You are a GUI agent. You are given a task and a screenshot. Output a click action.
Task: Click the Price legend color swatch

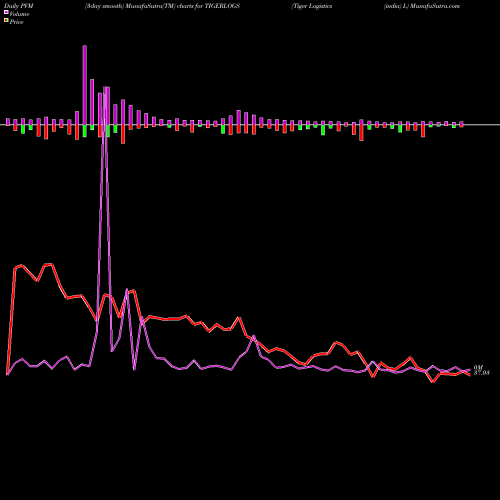pyautogui.click(x=6, y=21)
